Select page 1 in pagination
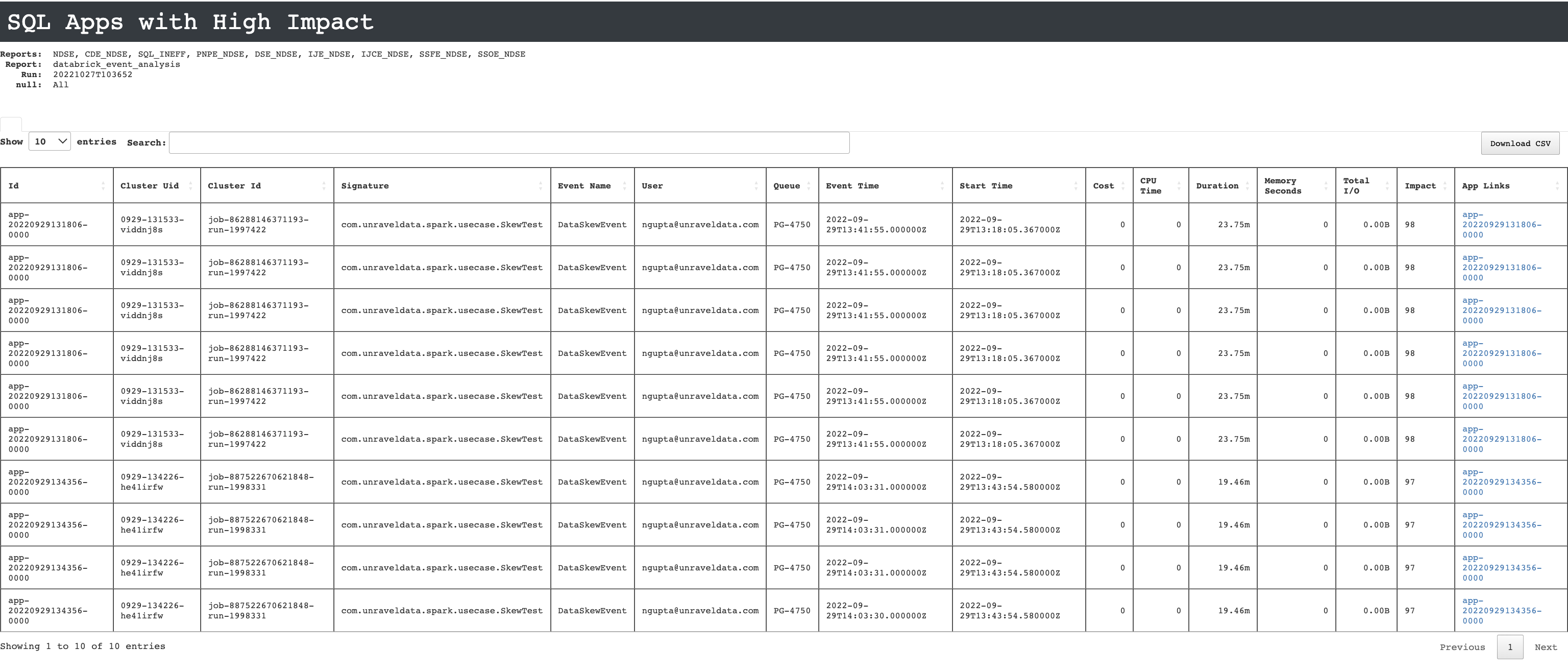This screenshot has width=1568, height=672. click(1510, 647)
